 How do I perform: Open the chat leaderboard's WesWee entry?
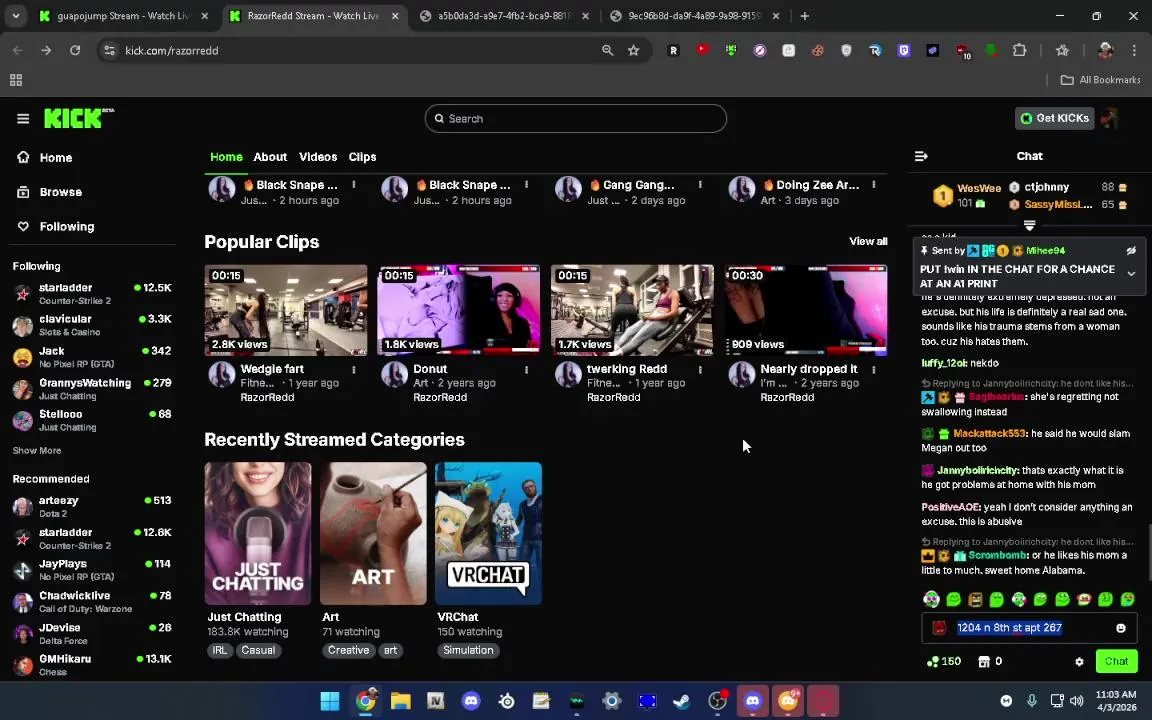(968, 195)
